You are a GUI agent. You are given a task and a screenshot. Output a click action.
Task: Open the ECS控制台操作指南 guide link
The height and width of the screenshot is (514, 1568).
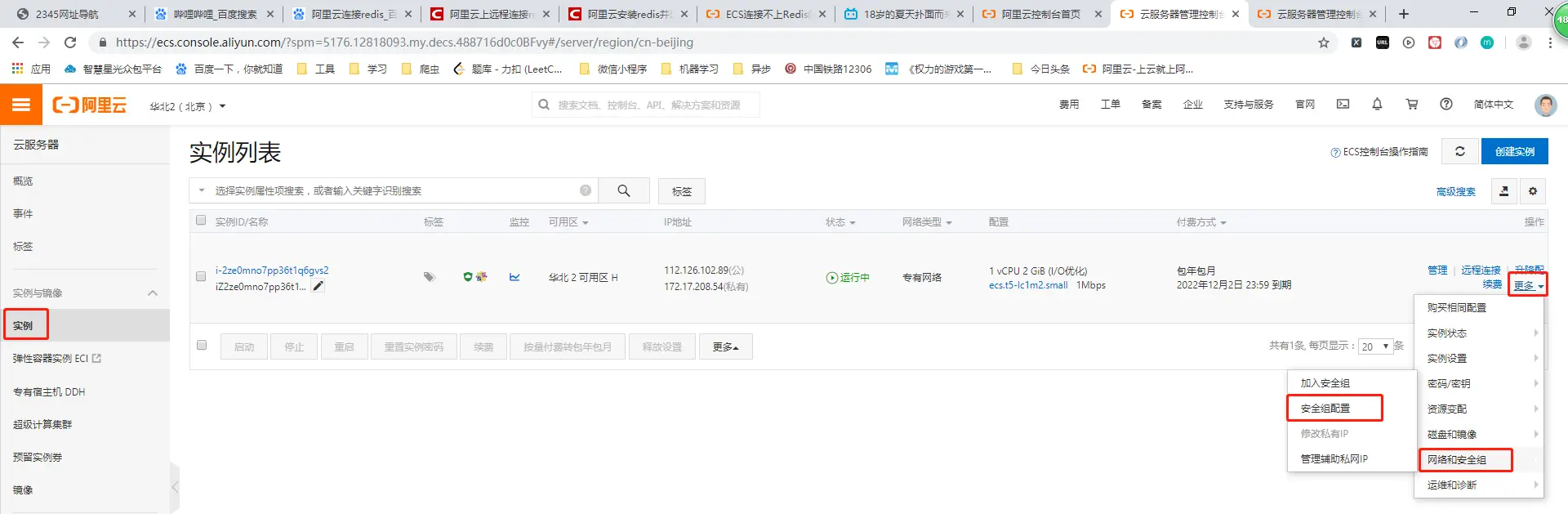tap(1379, 151)
